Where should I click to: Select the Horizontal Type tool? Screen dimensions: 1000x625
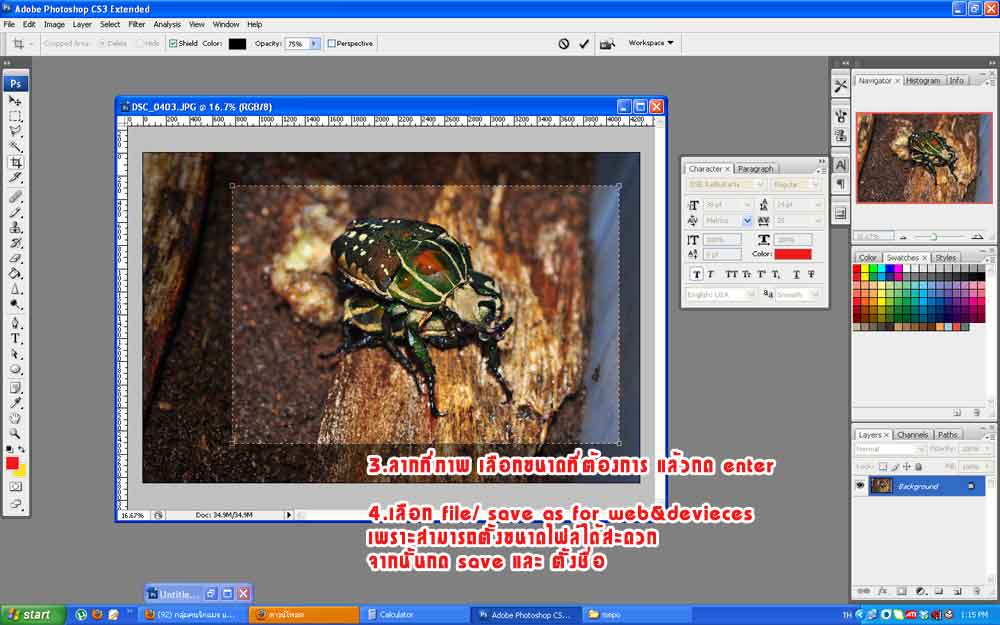(x=15, y=338)
